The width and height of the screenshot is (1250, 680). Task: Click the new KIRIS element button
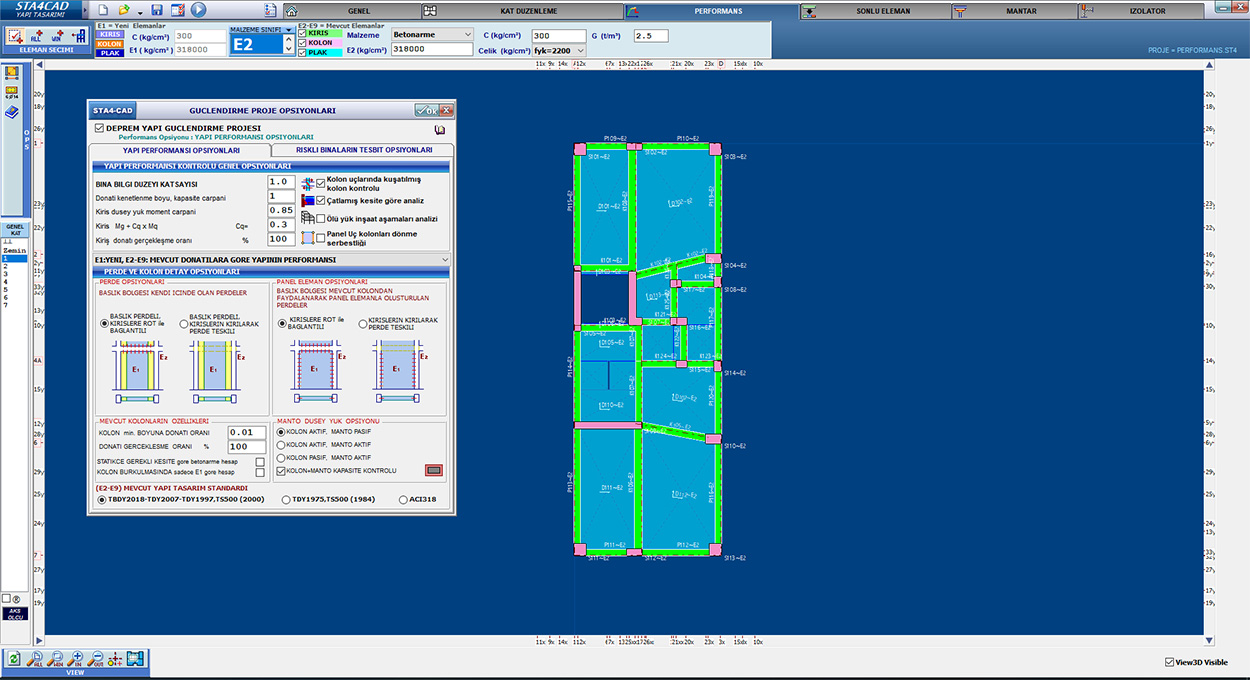tap(110, 34)
